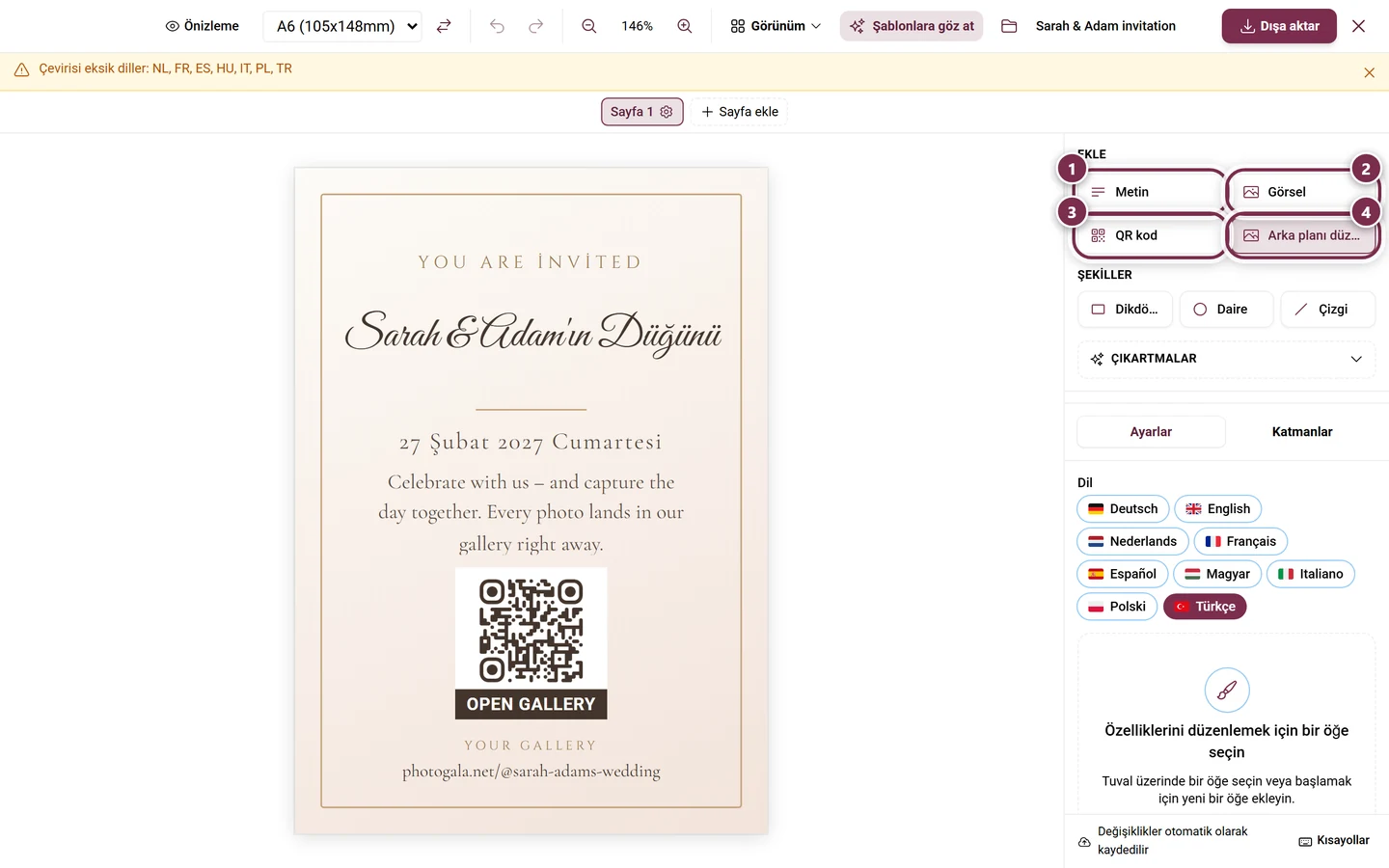The width and height of the screenshot is (1389, 868).
Task: Switch to the Katmanlar tab
Action: click(1302, 432)
